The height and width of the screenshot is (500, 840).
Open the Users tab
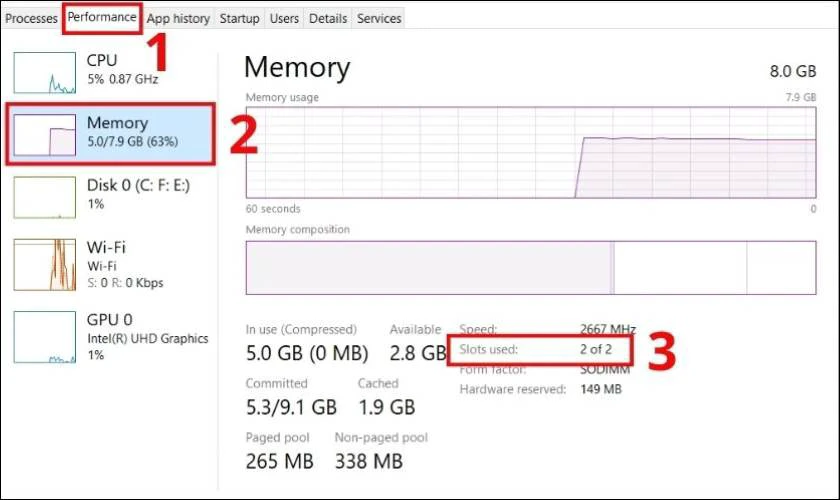click(284, 18)
